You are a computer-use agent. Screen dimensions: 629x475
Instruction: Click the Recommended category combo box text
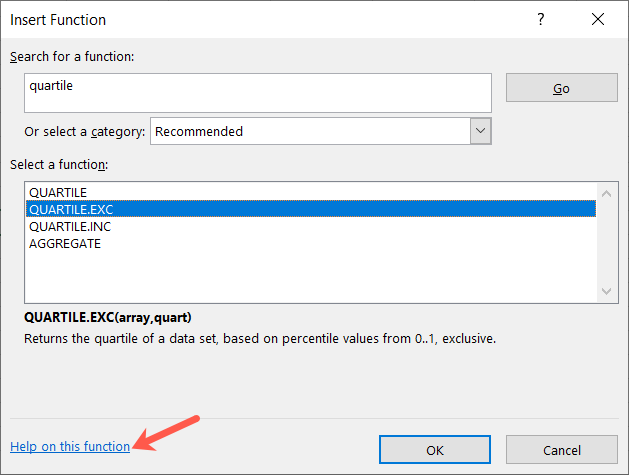tap(310, 131)
